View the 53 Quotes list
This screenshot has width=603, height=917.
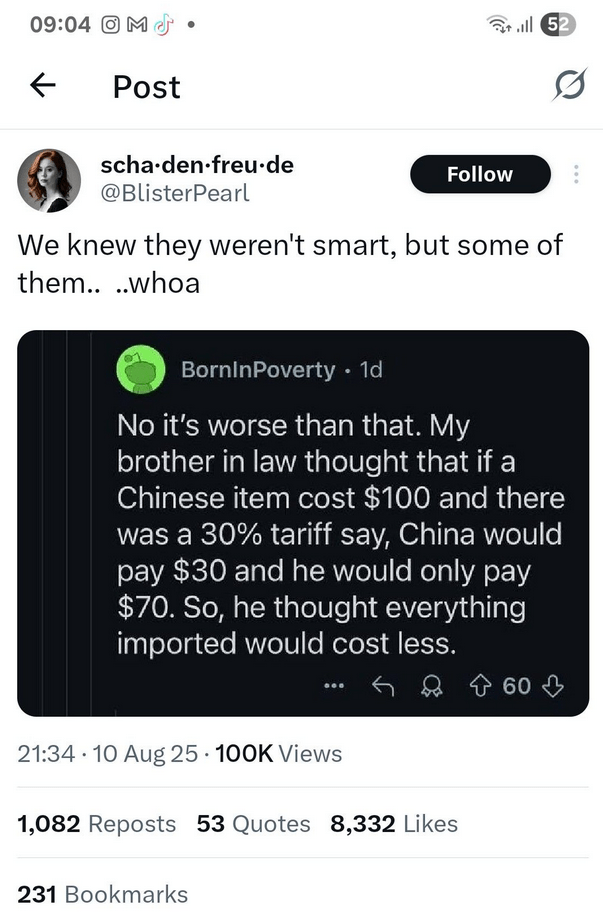click(254, 824)
